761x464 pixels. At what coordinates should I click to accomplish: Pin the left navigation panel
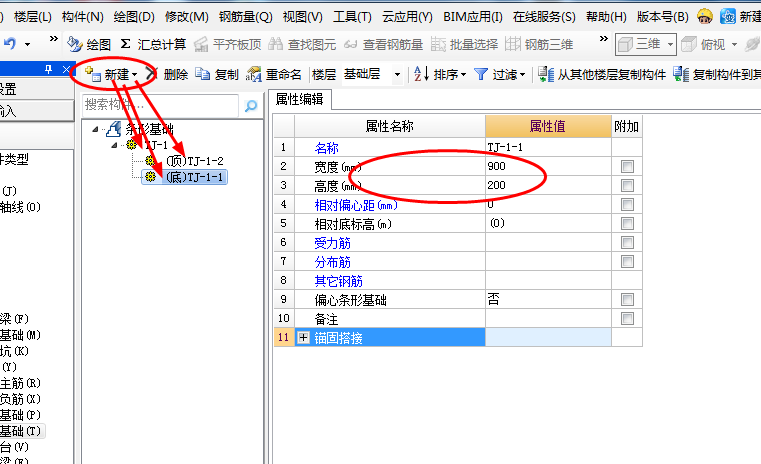point(48,69)
